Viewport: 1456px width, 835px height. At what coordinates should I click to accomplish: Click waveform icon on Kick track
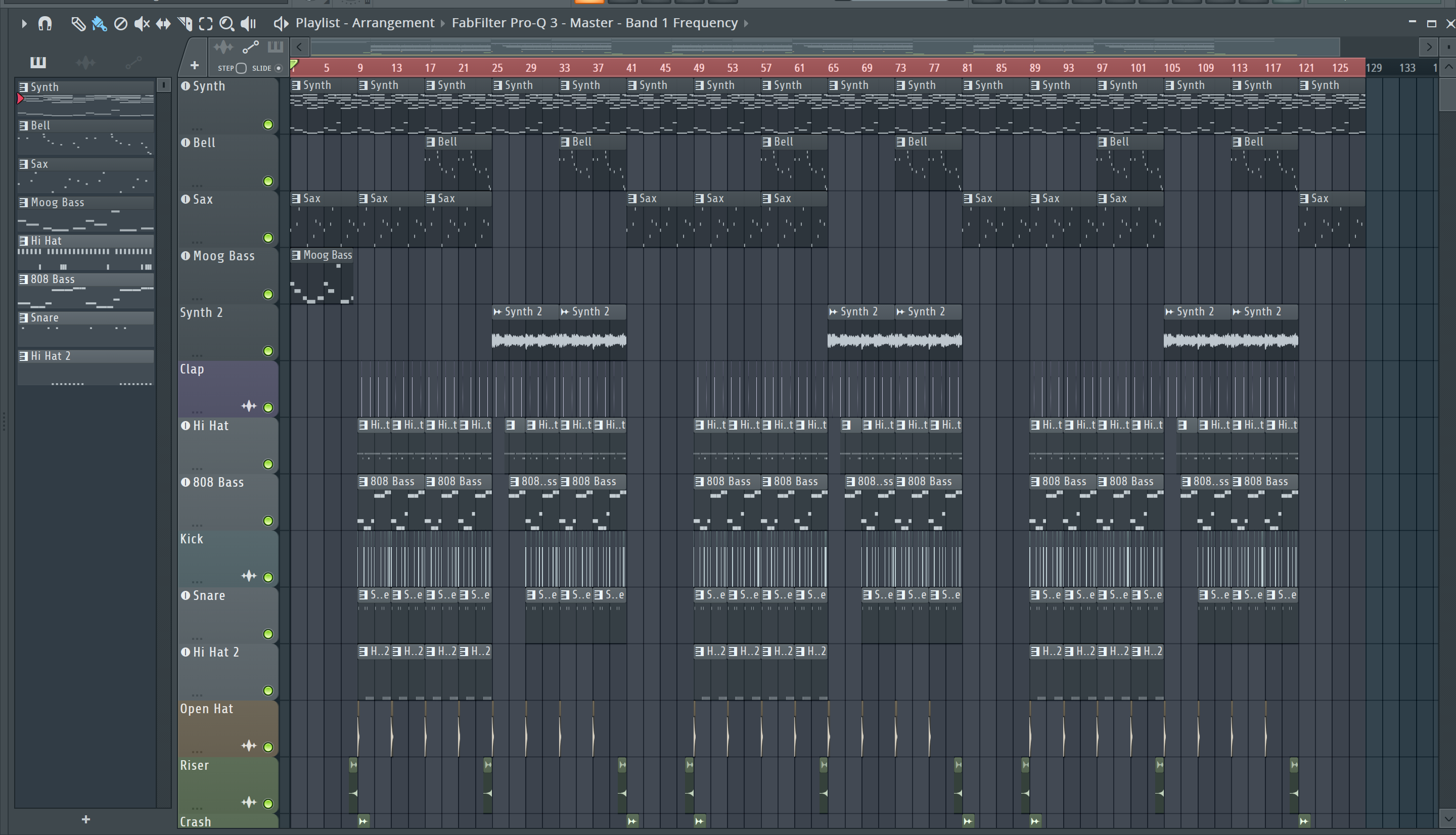pyautogui.click(x=249, y=576)
